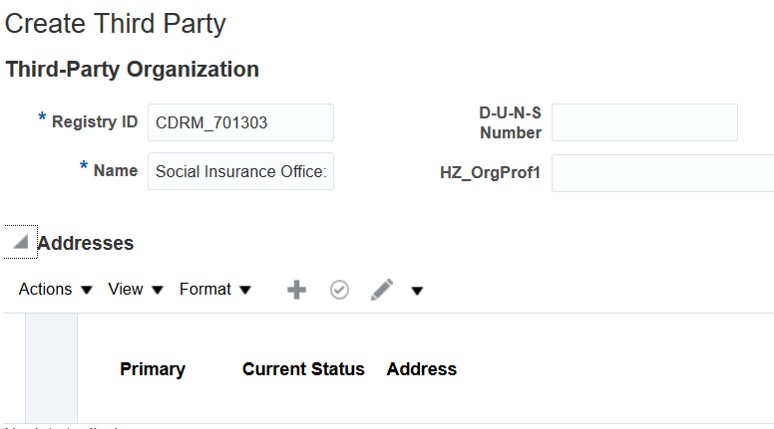
Task: Click the D-U-N-S Number text box
Action: point(644,123)
